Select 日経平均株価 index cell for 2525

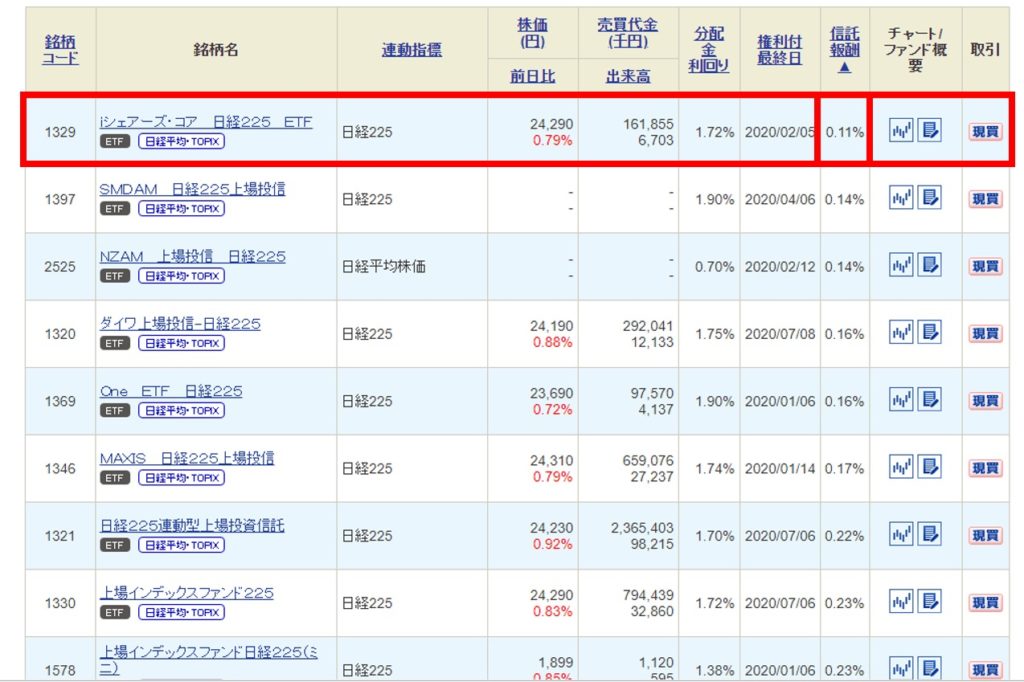pos(383,267)
